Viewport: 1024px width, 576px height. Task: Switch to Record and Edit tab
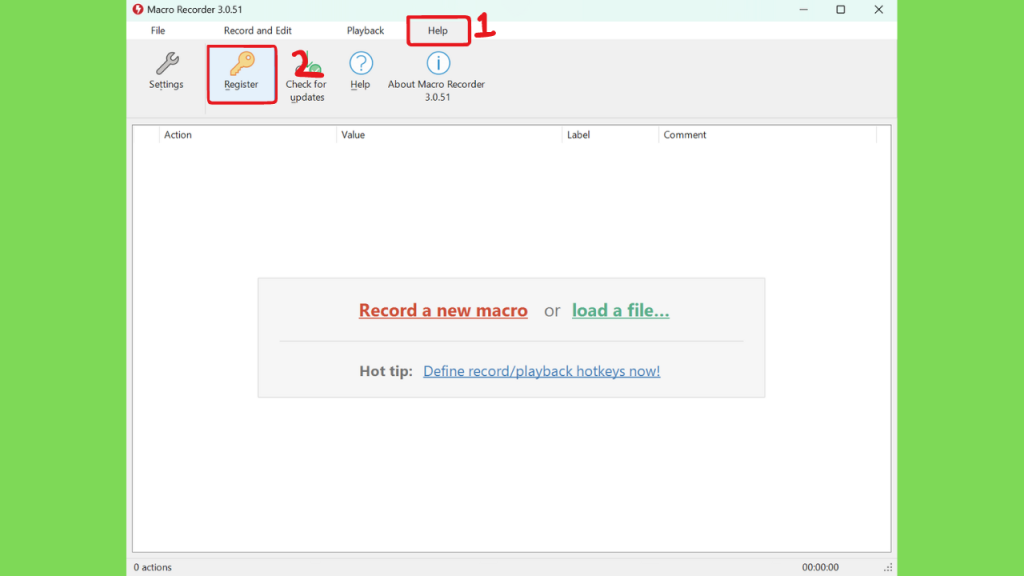pos(257,31)
